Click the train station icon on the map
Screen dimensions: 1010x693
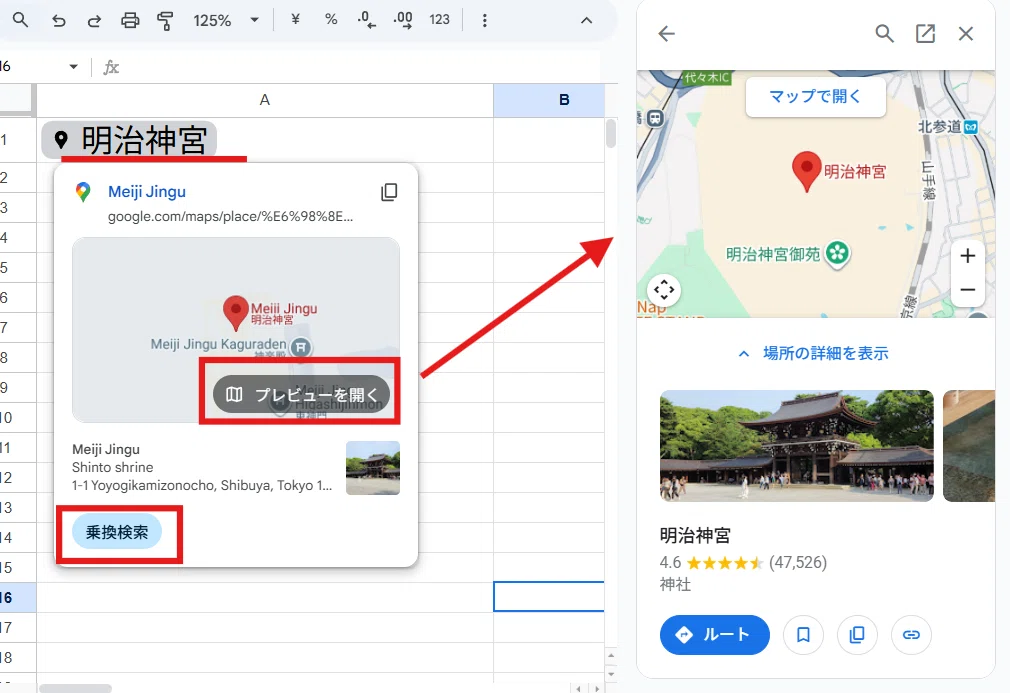pyautogui.click(x=655, y=118)
